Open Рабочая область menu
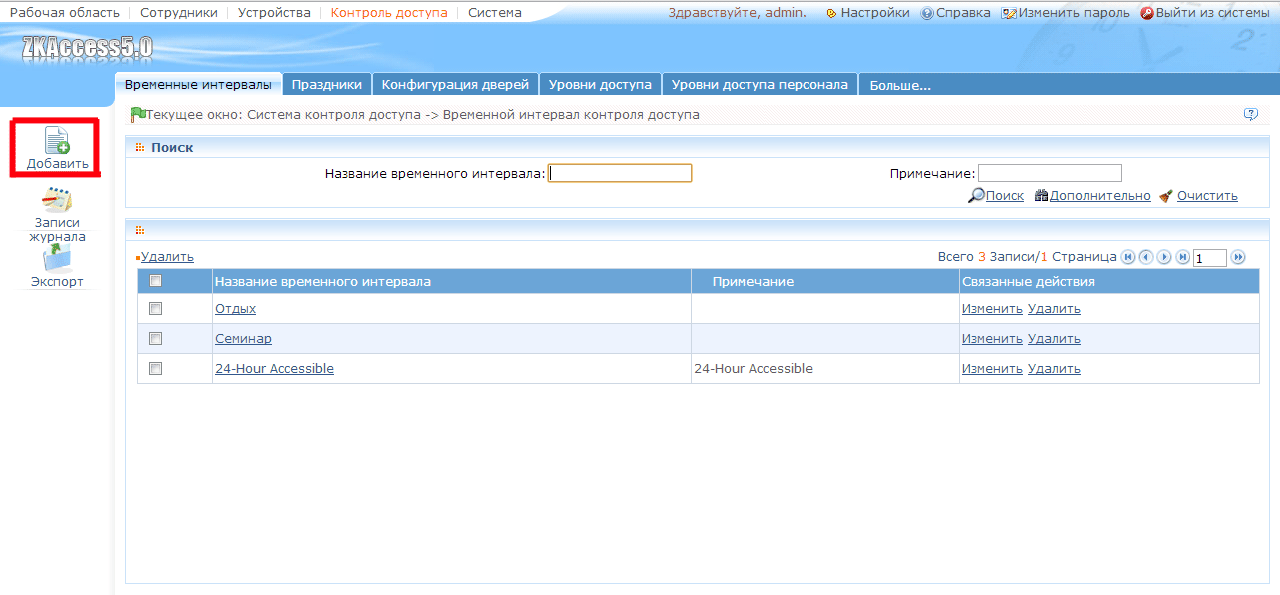This screenshot has height=595, width=1280. (x=64, y=13)
